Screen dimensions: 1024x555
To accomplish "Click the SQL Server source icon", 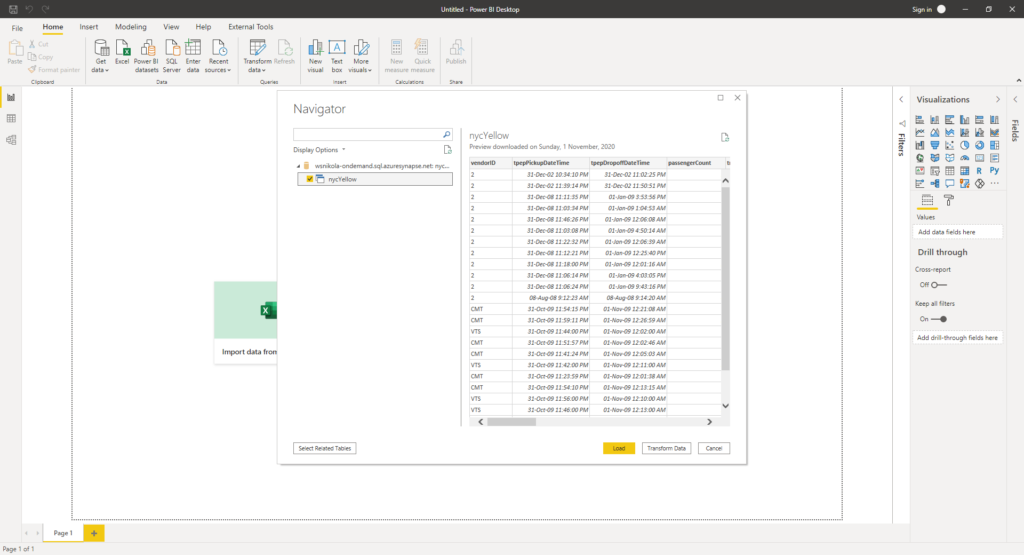I will point(171,56).
